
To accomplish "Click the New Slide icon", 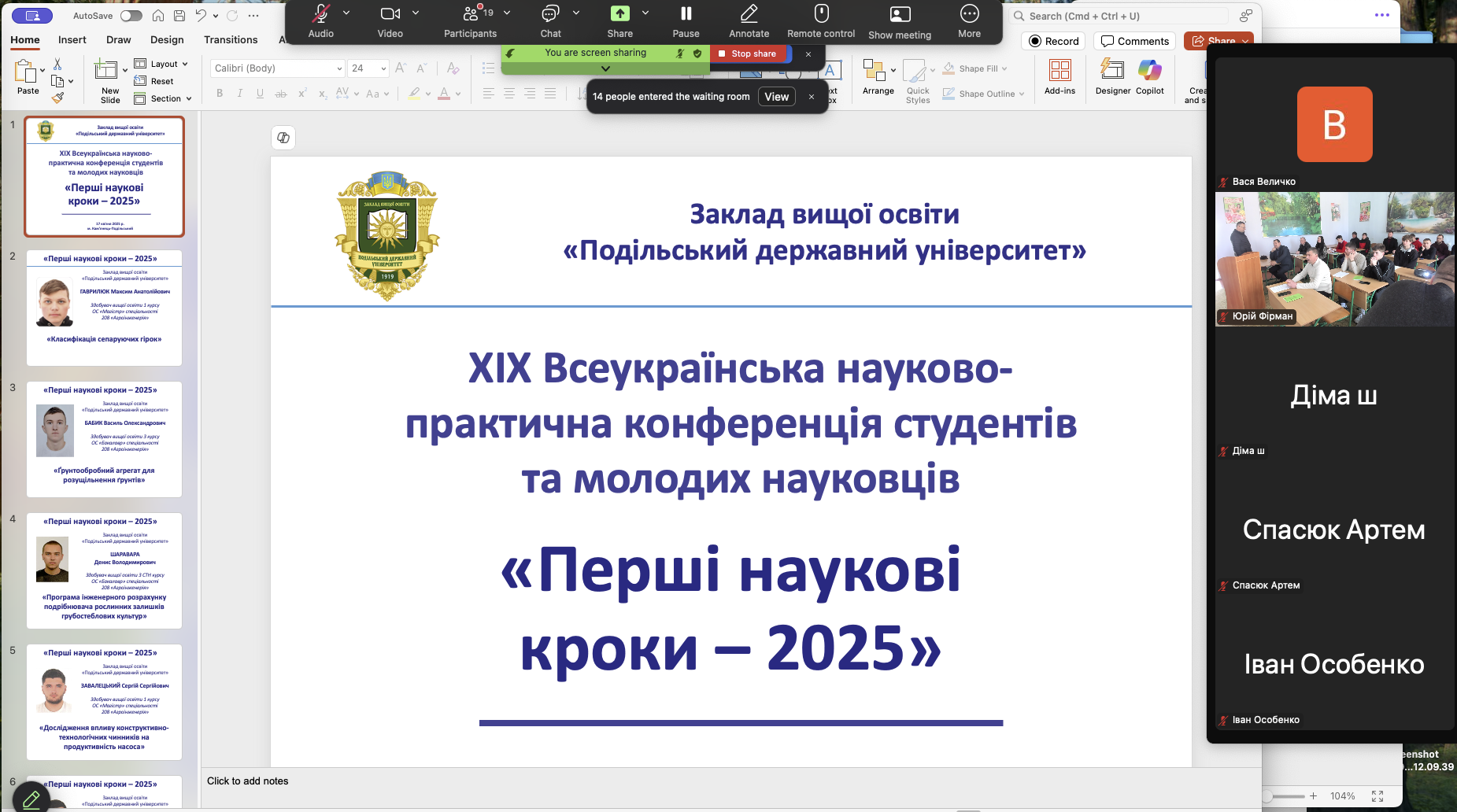I will point(105,71).
